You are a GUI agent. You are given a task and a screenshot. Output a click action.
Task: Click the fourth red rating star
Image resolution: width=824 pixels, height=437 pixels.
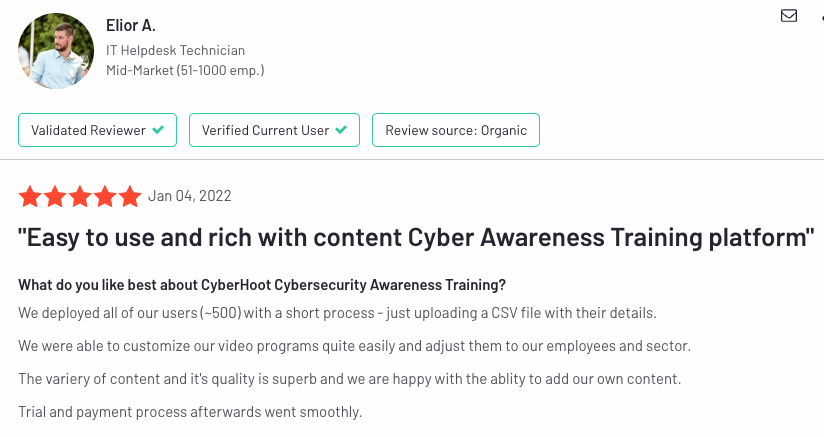(x=105, y=197)
